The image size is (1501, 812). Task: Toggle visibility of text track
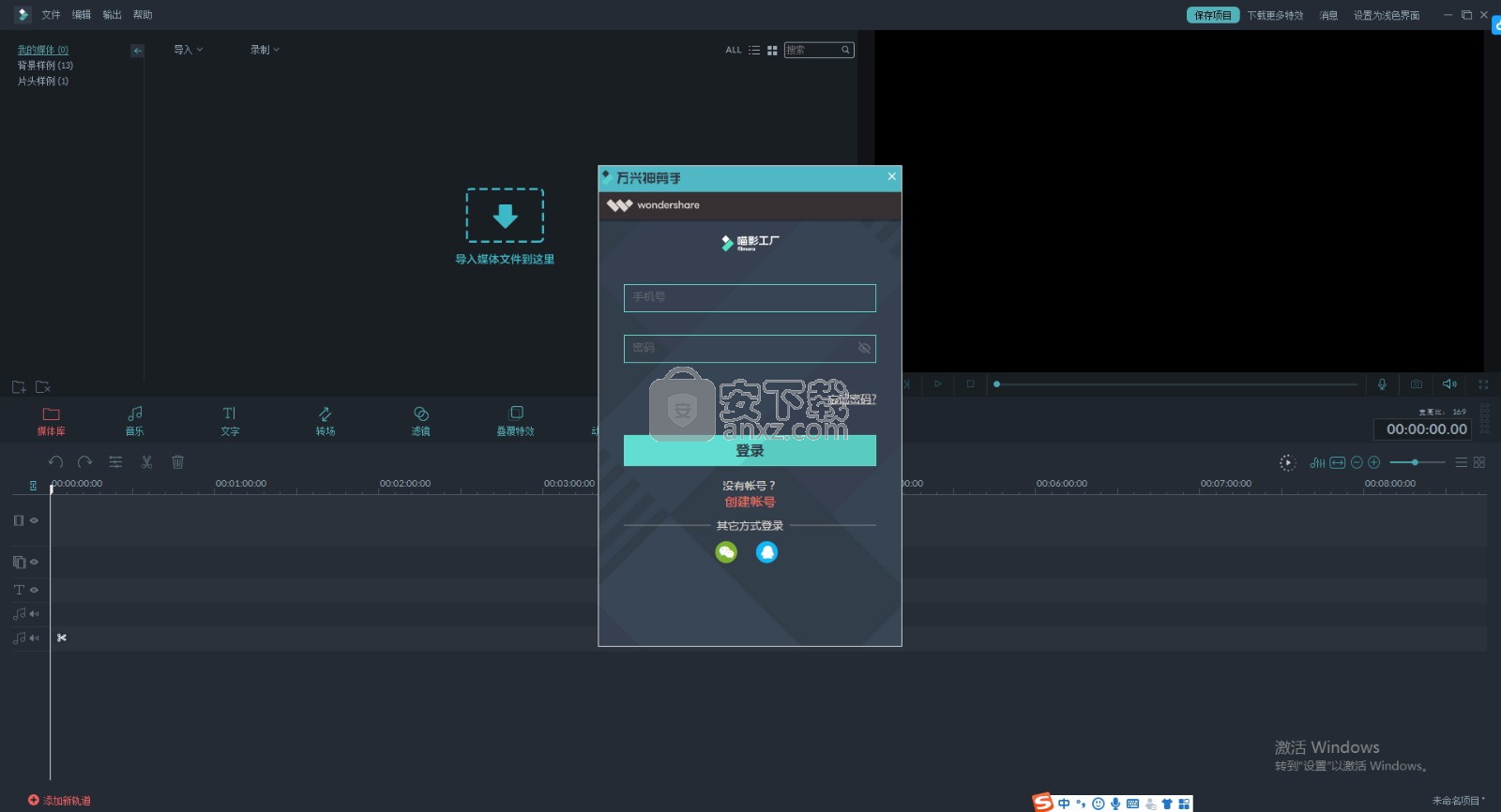click(x=34, y=590)
